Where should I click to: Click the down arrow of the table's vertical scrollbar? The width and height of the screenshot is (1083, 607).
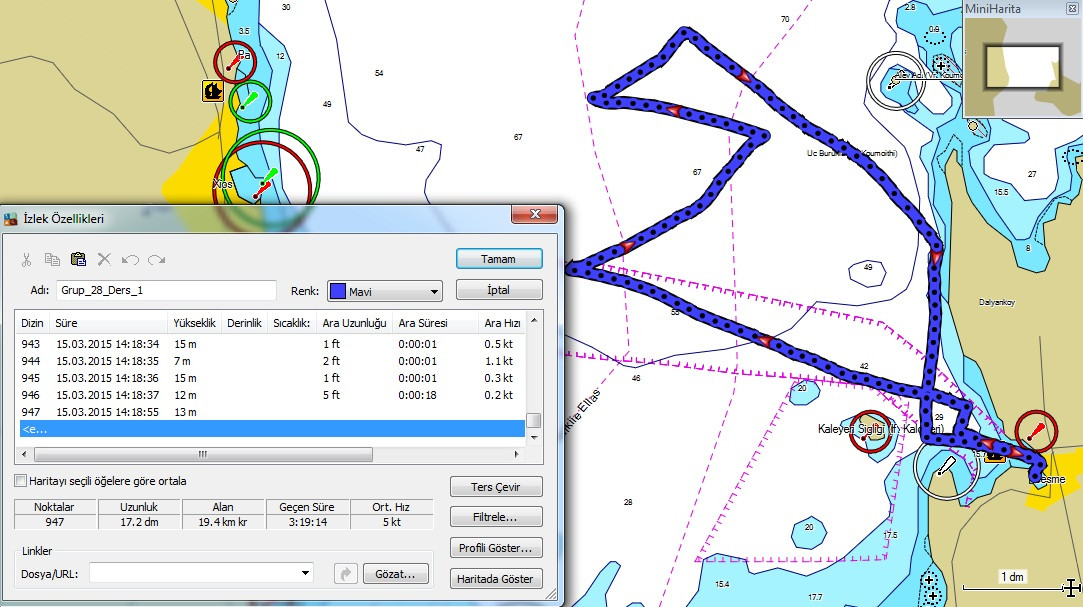click(534, 438)
